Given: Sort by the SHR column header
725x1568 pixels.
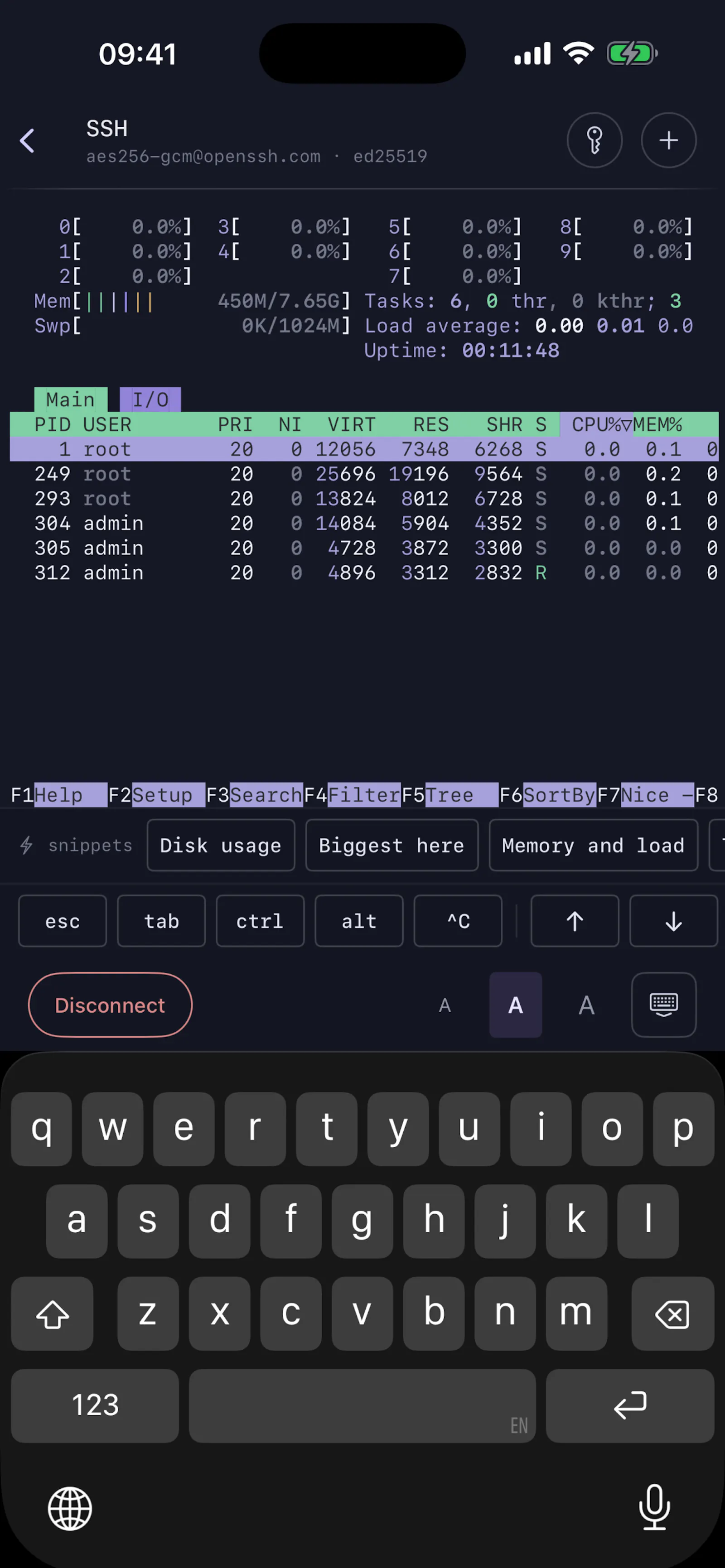Looking at the screenshot, I should click(x=504, y=424).
